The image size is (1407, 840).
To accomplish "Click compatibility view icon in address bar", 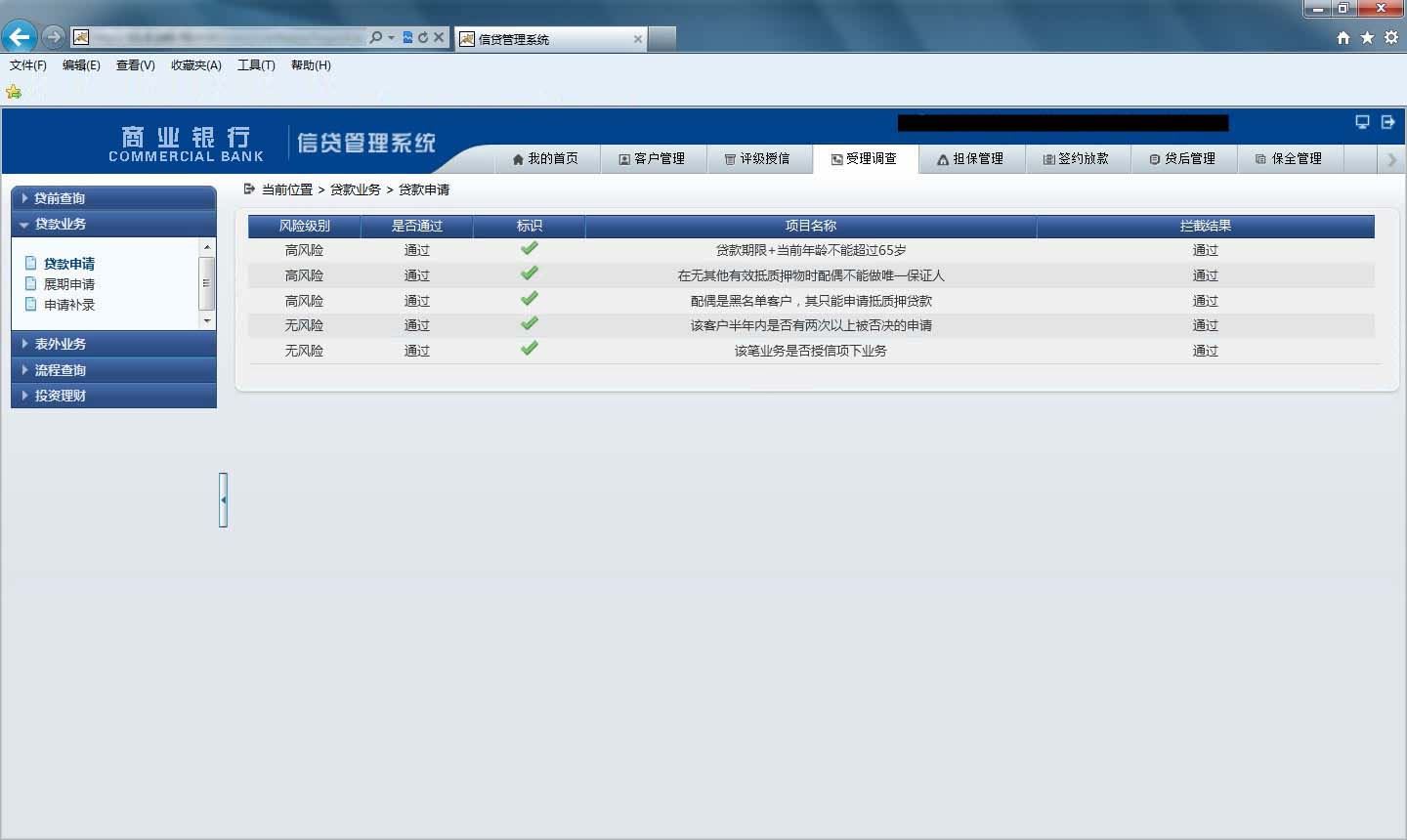I will (x=408, y=37).
